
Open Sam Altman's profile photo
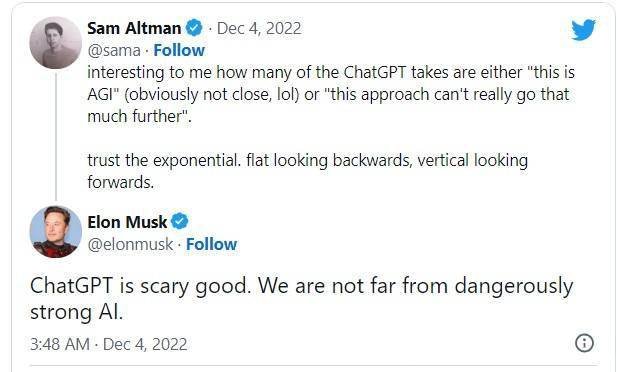(x=56, y=43)
